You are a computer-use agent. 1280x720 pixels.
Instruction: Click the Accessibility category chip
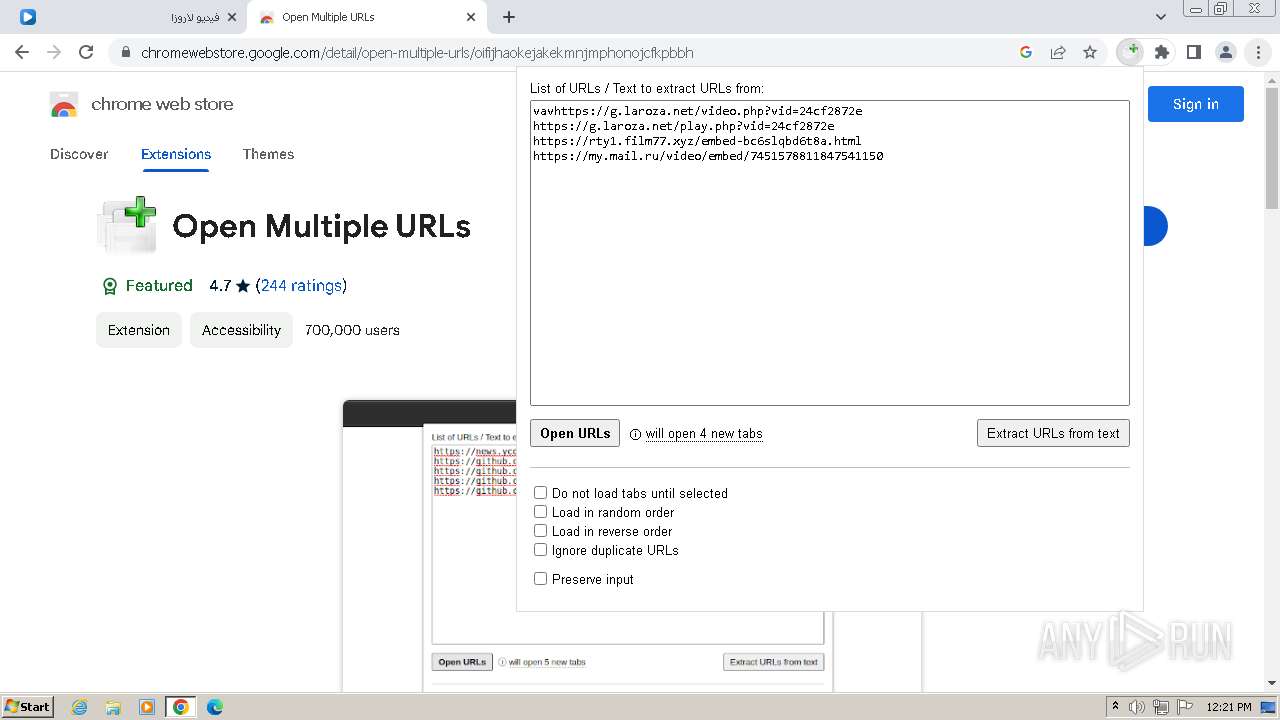[x=241, y=330]
